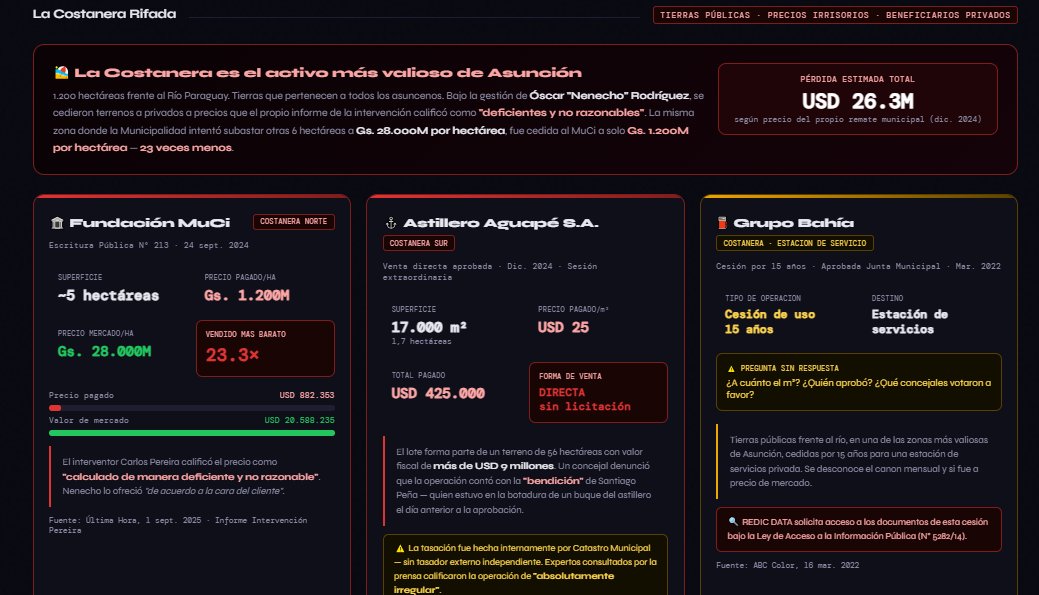
Task: Click the Gs. 1.200M precio pagado value
Action: pyautogui.click(x=246, y=296)
